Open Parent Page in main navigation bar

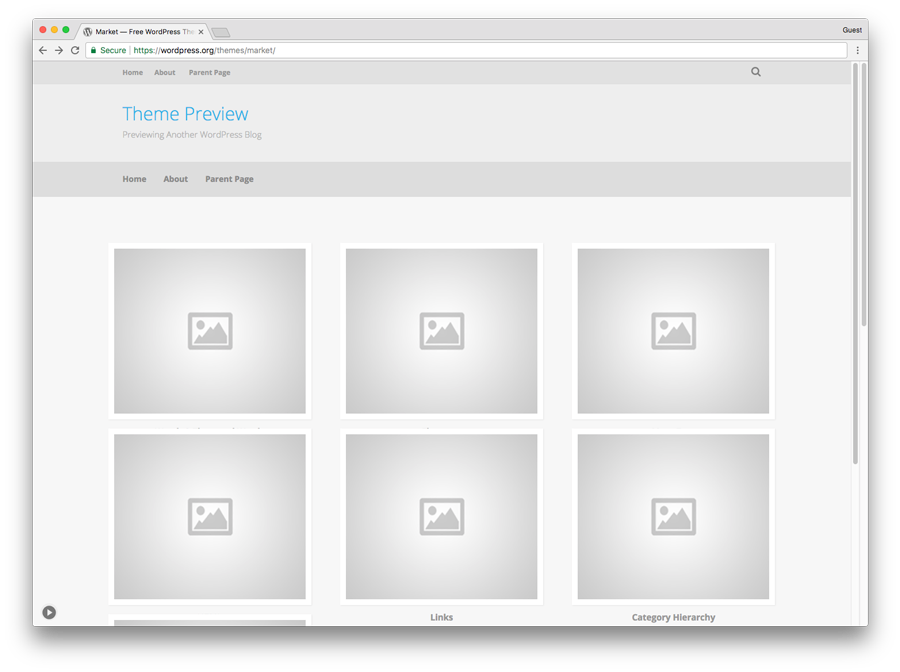pos(230,179)
